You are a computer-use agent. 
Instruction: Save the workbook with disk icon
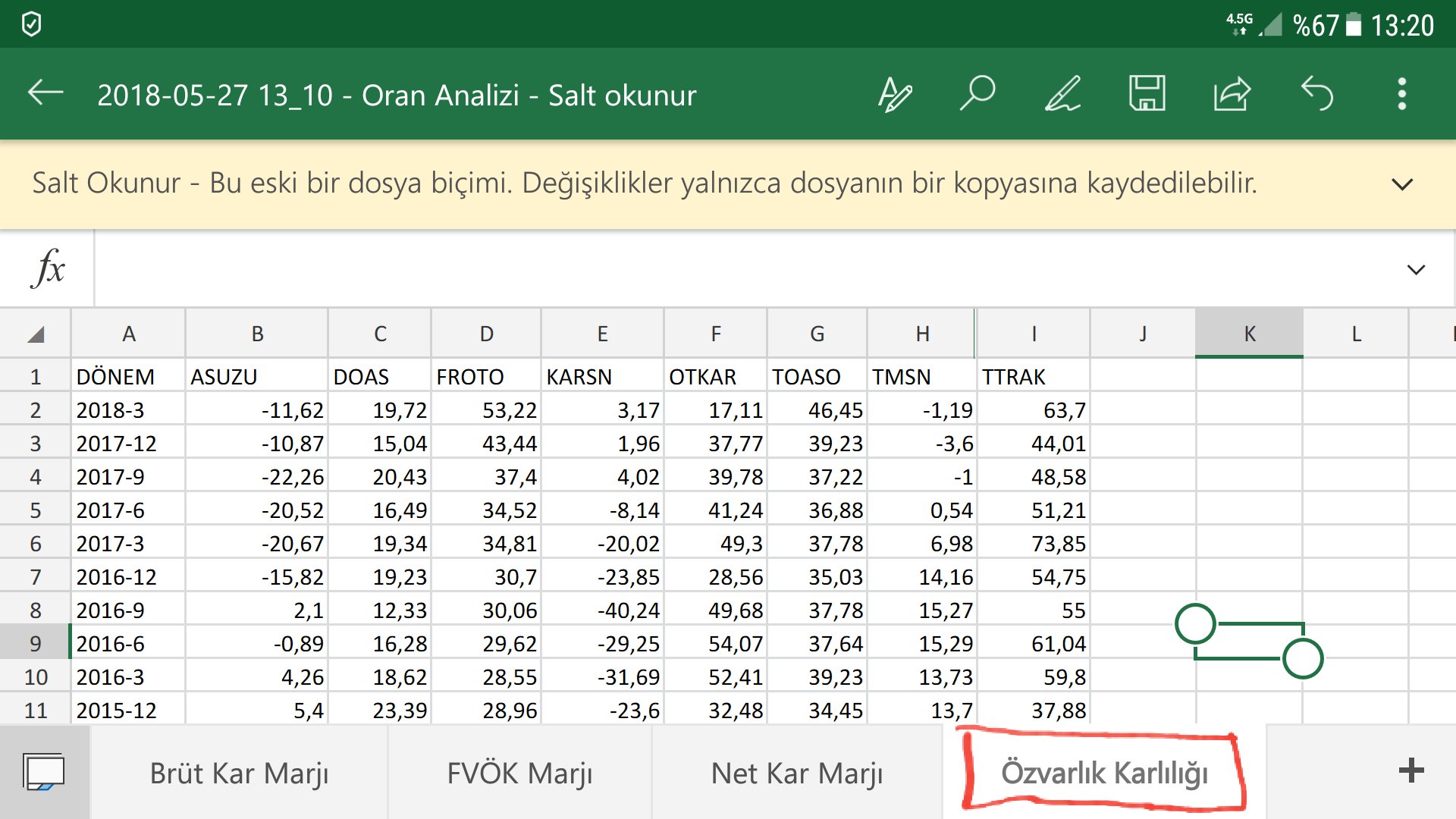click(1147, 94)
